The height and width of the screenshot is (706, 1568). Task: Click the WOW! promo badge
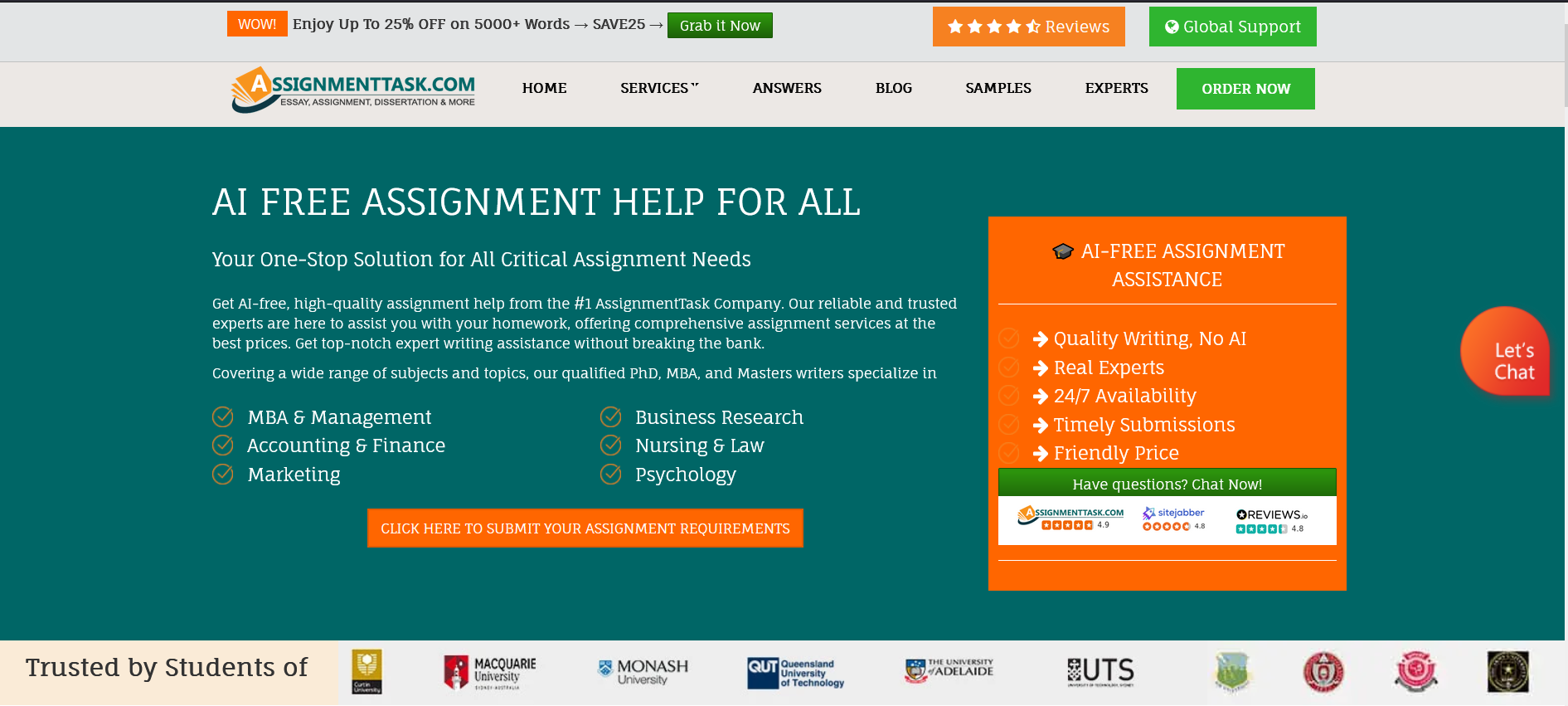pyautogui.click(x=257, y=24)
